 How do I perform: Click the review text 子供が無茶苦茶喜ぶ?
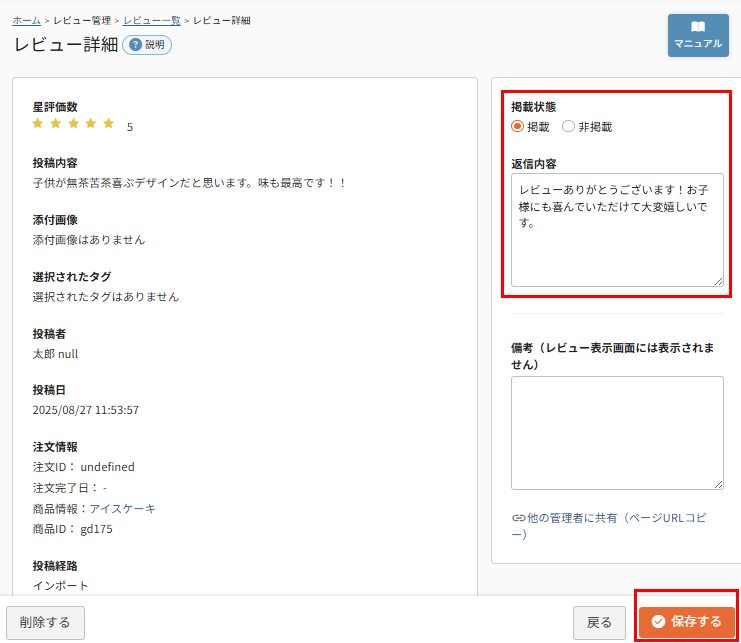(83, 183)
